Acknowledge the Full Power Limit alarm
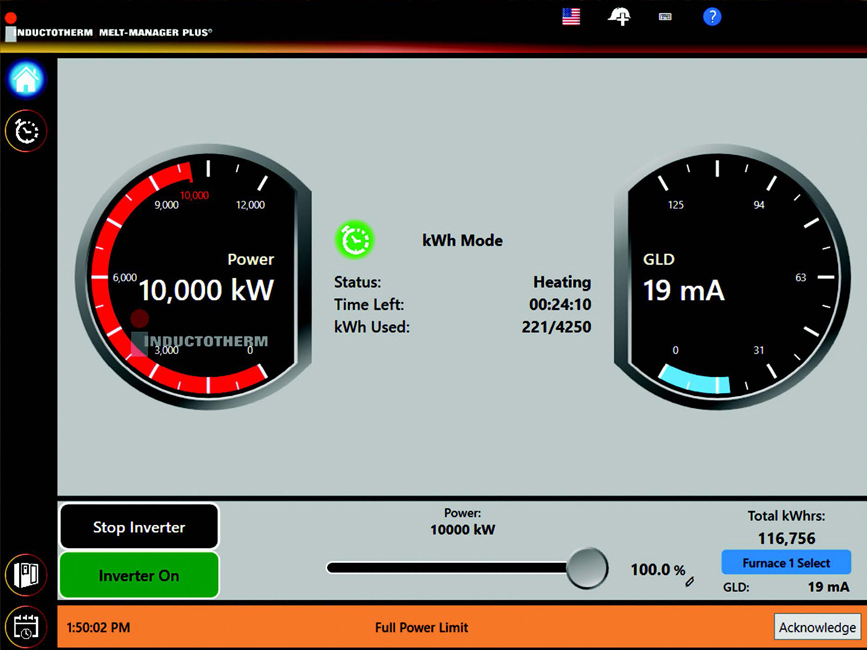 point(817,627)
